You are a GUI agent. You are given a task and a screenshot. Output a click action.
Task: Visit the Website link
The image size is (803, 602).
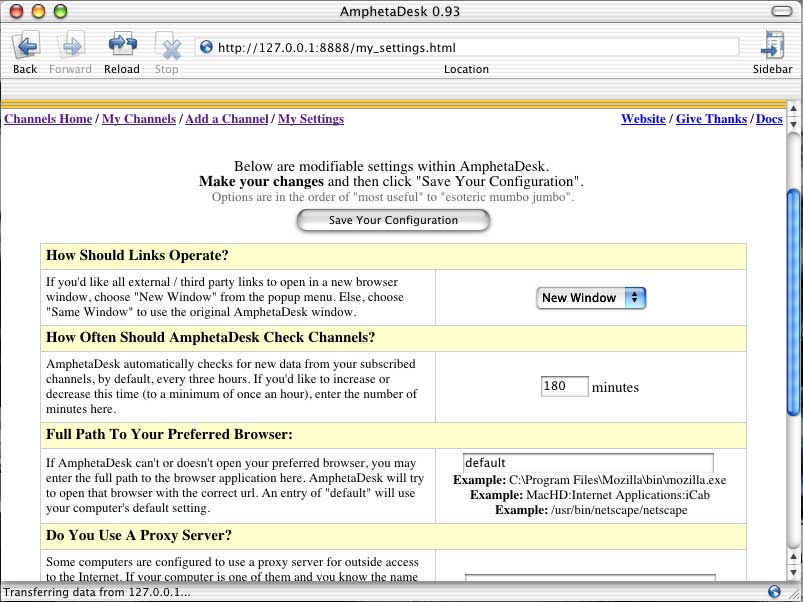coord(643,119)
